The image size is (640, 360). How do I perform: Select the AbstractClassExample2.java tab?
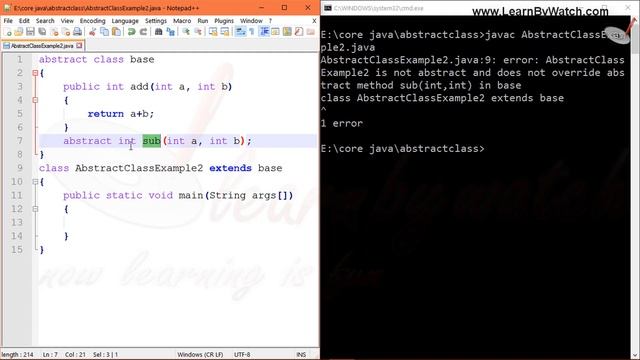[x=42, y=46]
